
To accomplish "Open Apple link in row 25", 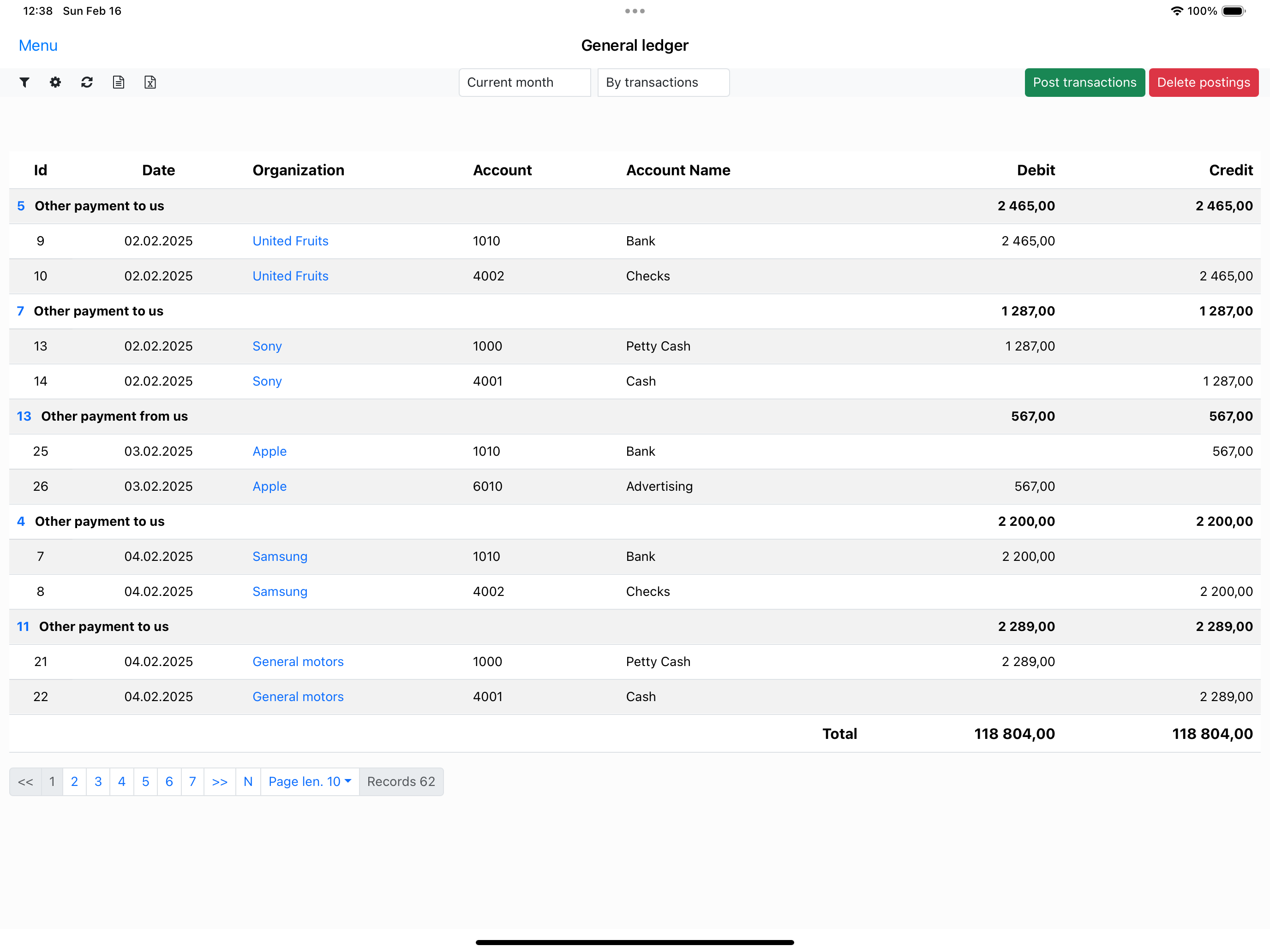I will (269, 451).
